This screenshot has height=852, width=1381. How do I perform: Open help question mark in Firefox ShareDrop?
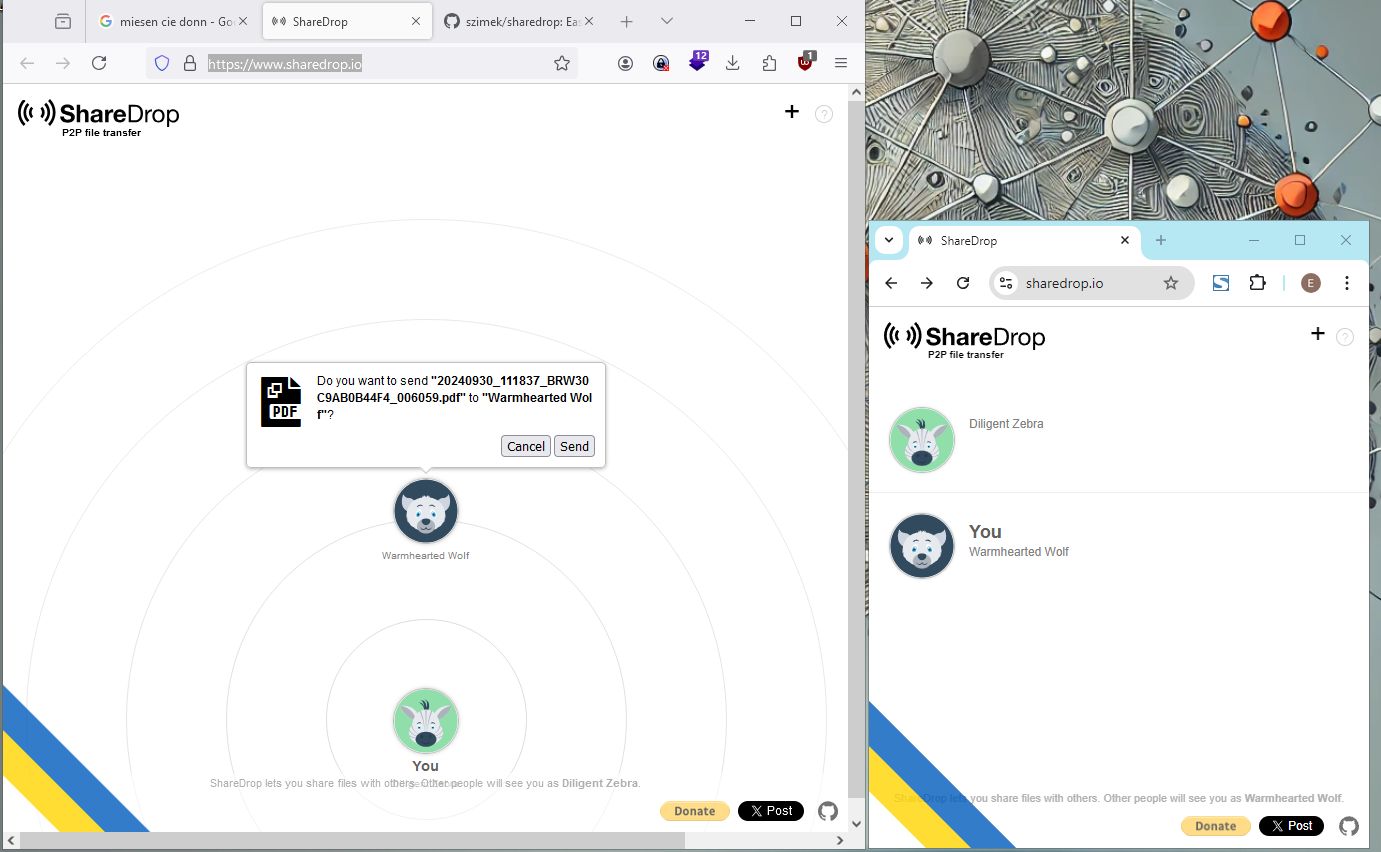point(824,114)
